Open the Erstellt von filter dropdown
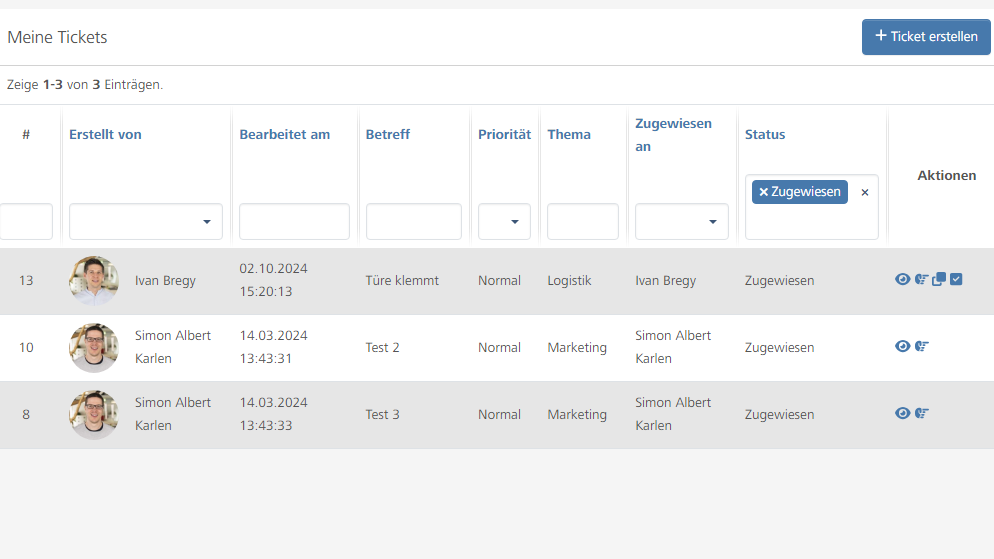 pyautogui.click(x=145, y=222)
